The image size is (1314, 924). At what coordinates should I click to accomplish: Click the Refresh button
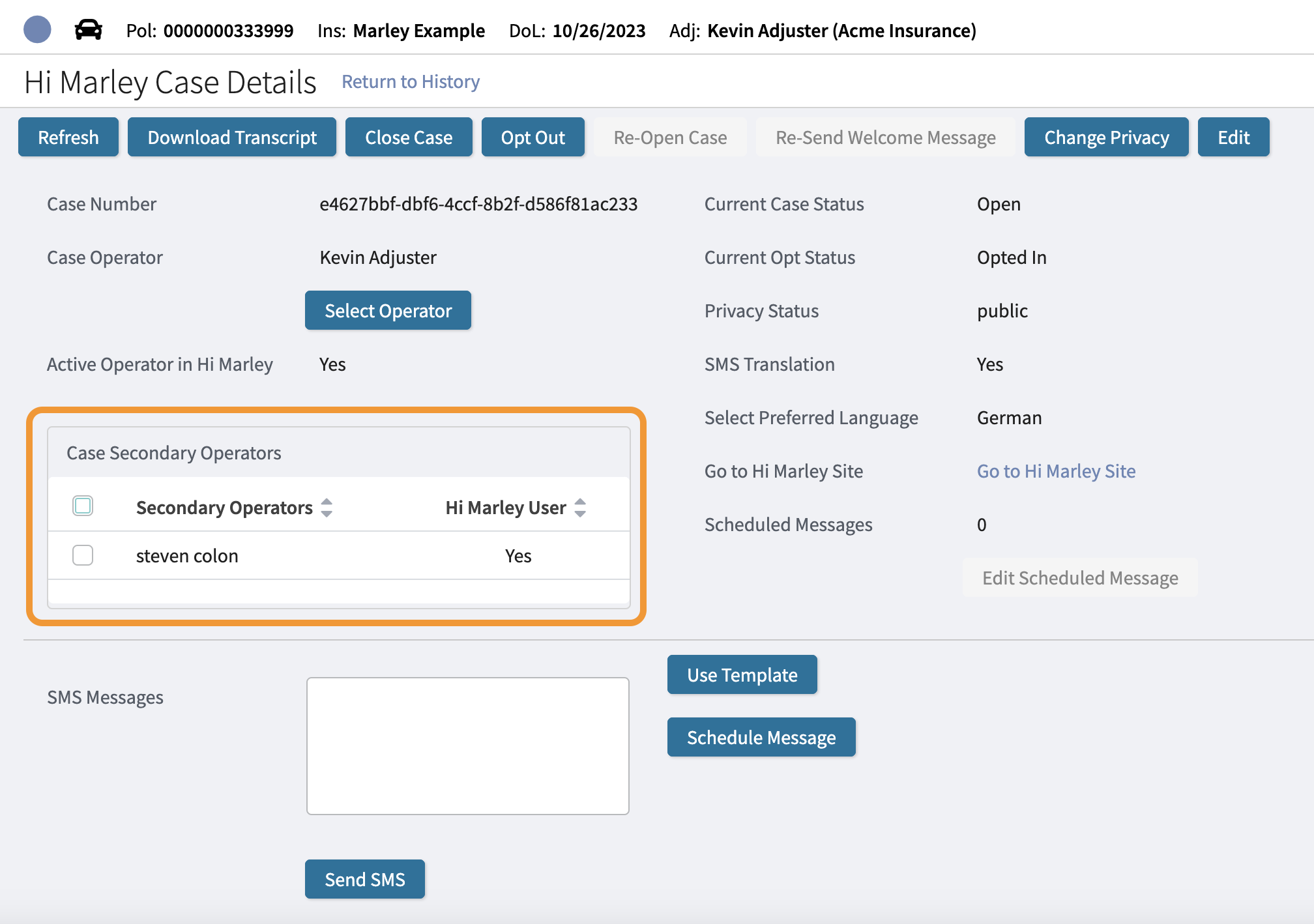[68, 137]
